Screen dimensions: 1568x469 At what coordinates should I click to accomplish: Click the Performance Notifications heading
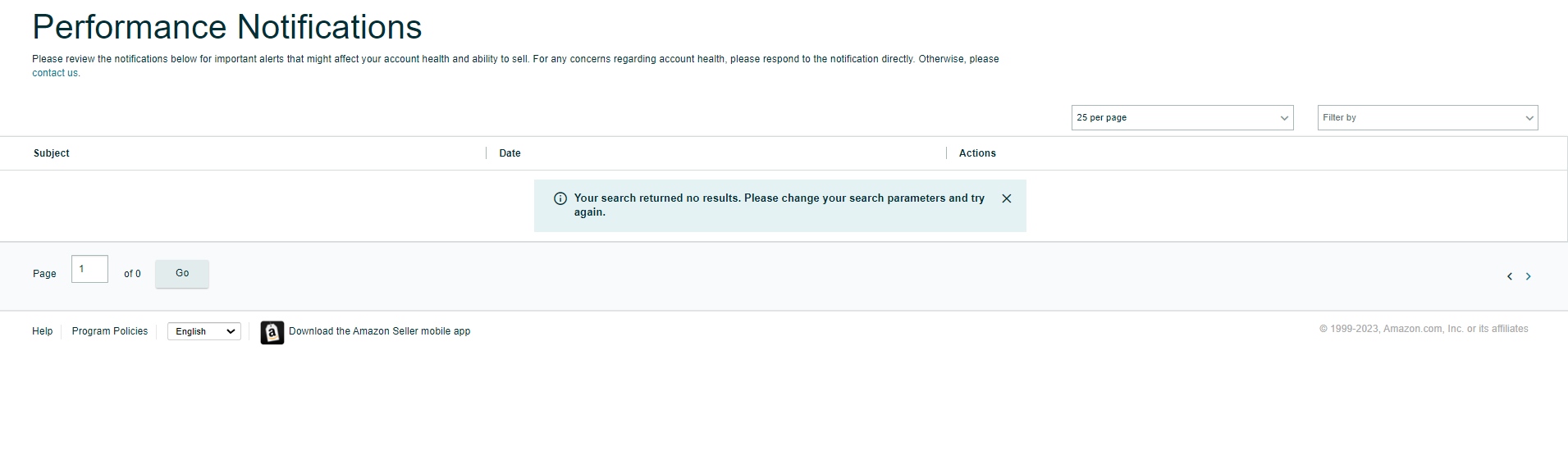[x=227, y=27]
